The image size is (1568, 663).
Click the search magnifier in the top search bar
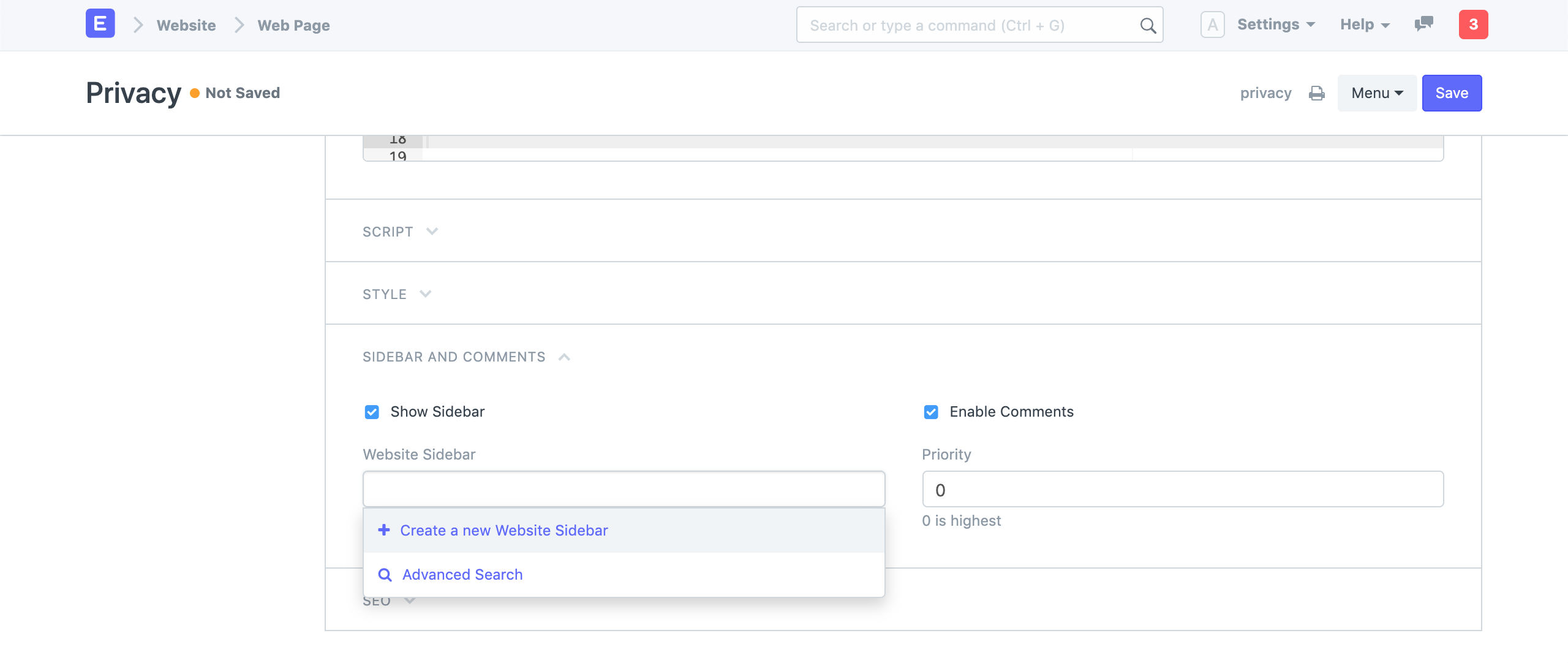pos(1147,25)
